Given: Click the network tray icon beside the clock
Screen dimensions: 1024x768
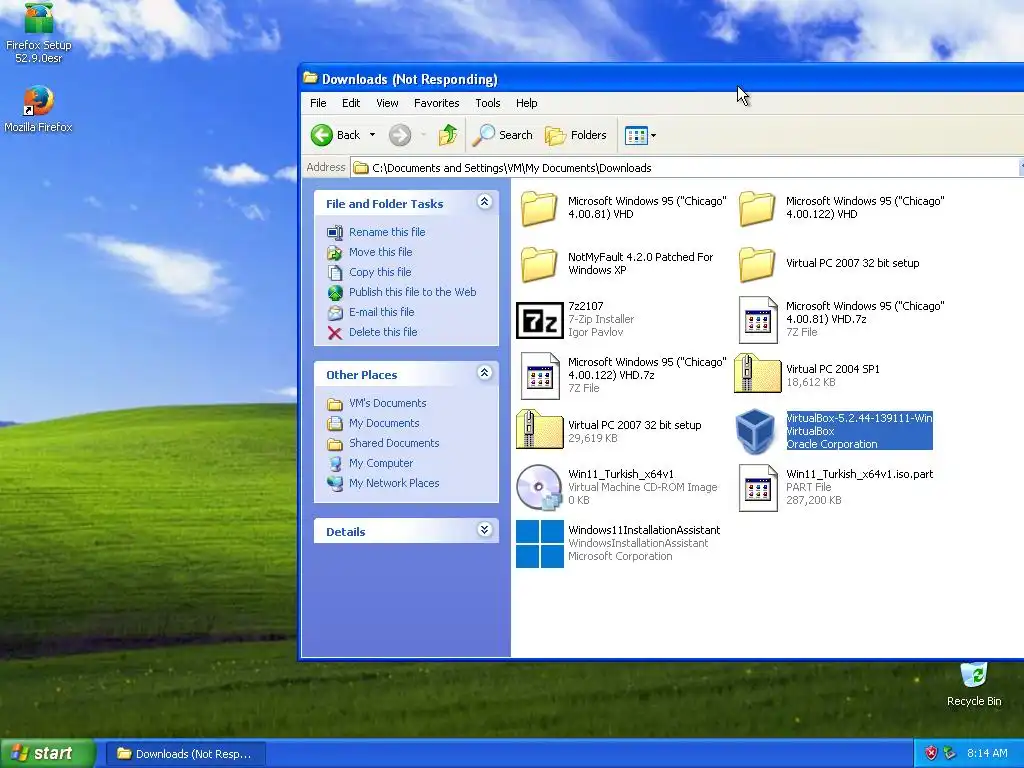Looking at the screenshot, I should click(x=949, y=753).
